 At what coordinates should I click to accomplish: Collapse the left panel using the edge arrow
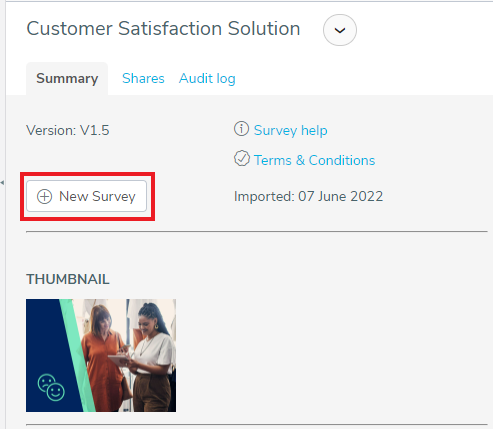tap(2, 183)
